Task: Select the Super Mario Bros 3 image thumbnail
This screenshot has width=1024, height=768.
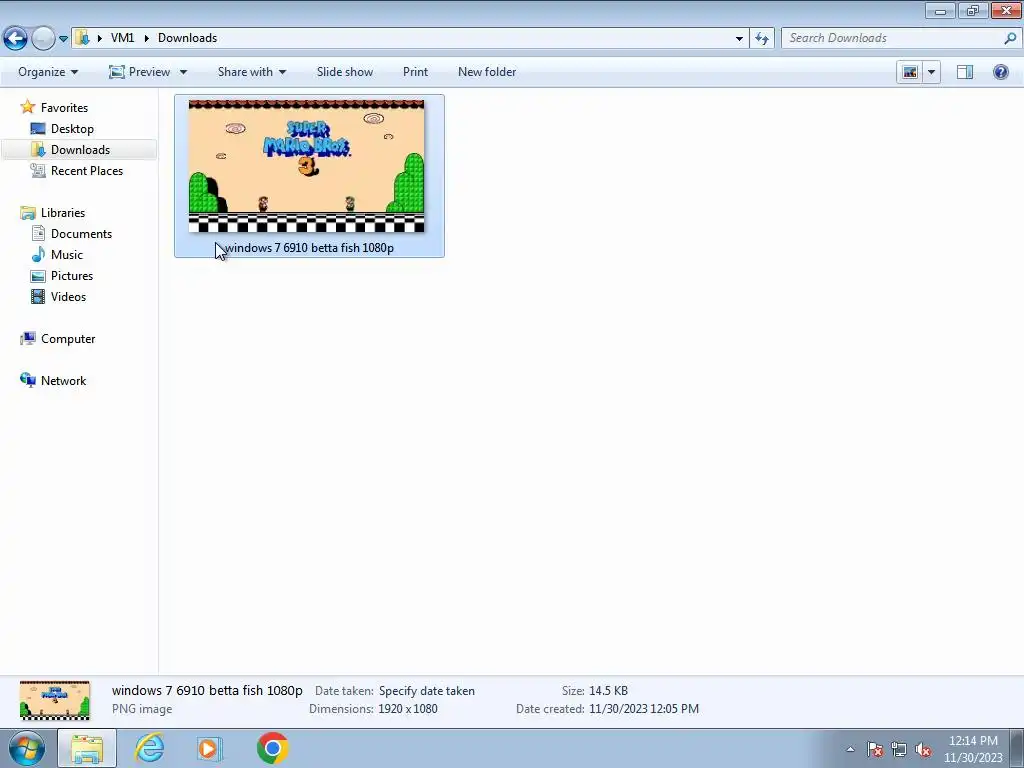Action: [306, 166]
